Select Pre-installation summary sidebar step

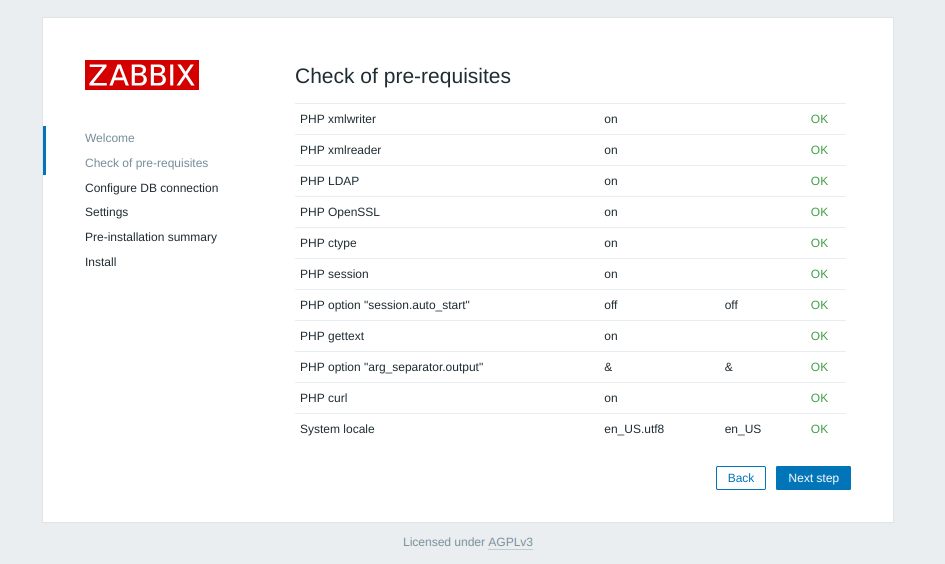(151, 237)
